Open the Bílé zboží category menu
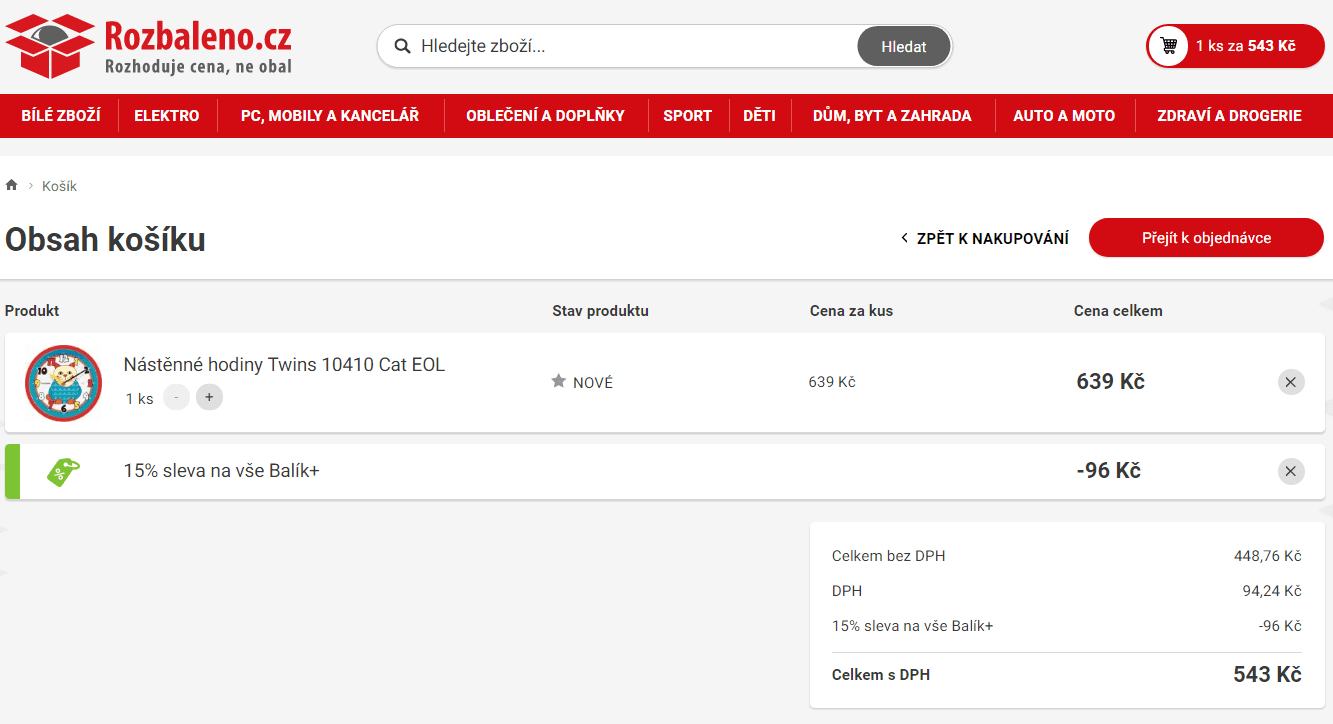This screenshot has width=1333, height=724. pyautogui.click(x=61, y=116)
